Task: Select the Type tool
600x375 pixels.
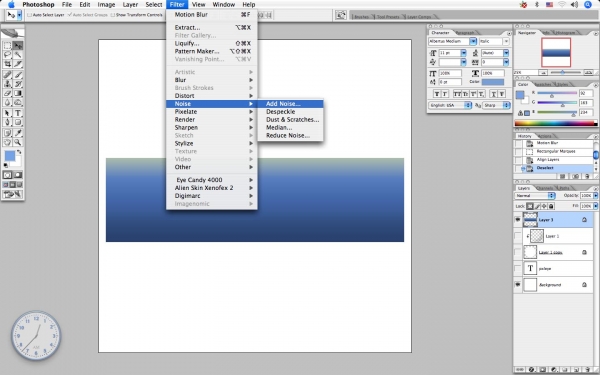Action: tap(18, 113)
